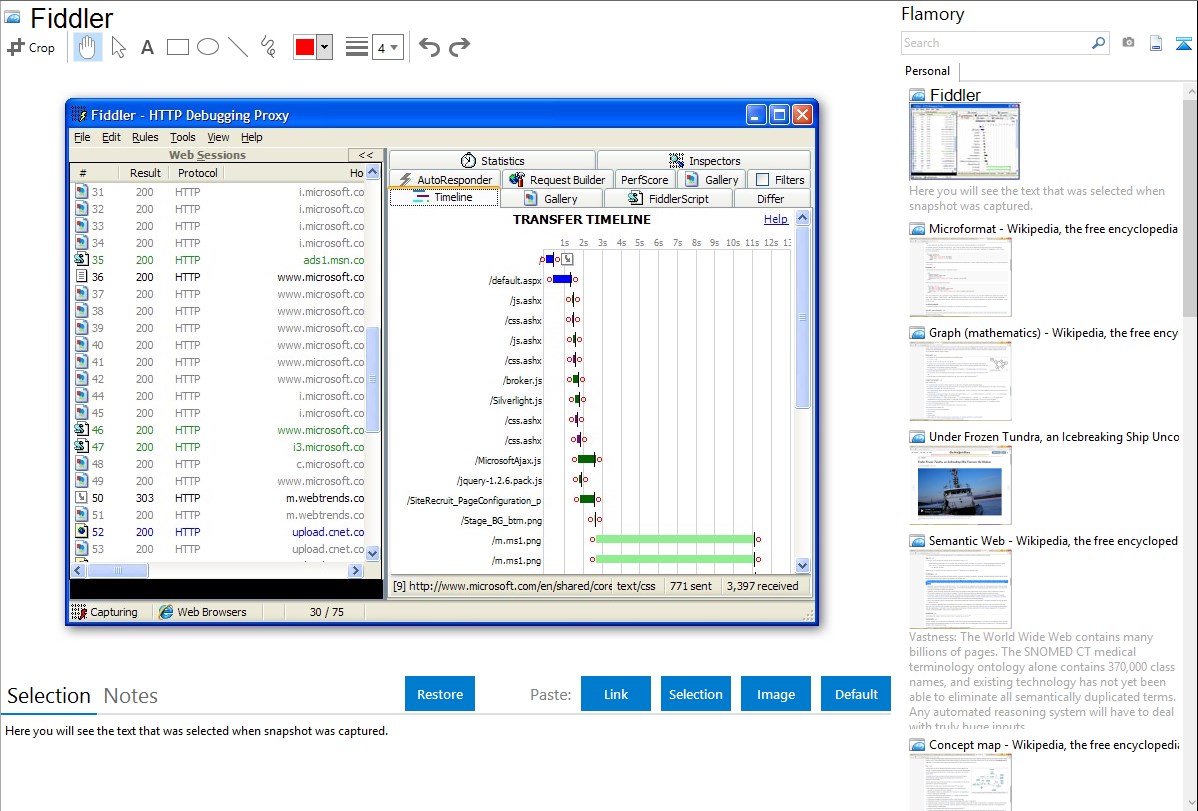The width and height of the screenshot is (1198, 811).
Task: Open the Differ tab
Action: 771,199
